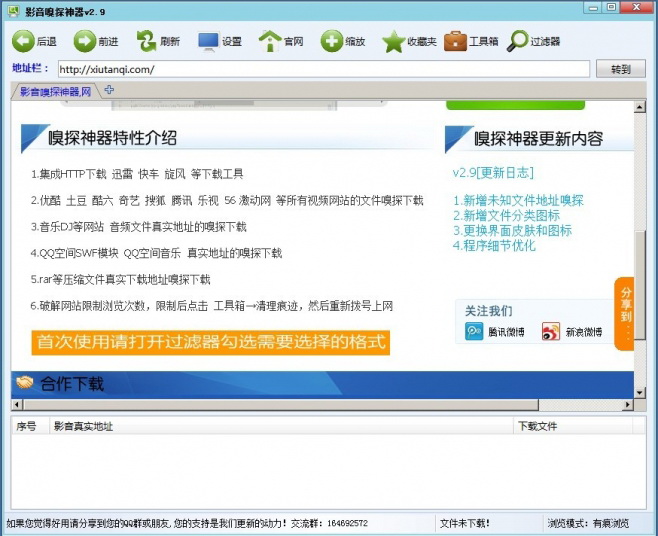Viewport: 658px width, 536px height.
Task: Click the 1.集成HTTP下载 feature line
Action: point(137,174)
